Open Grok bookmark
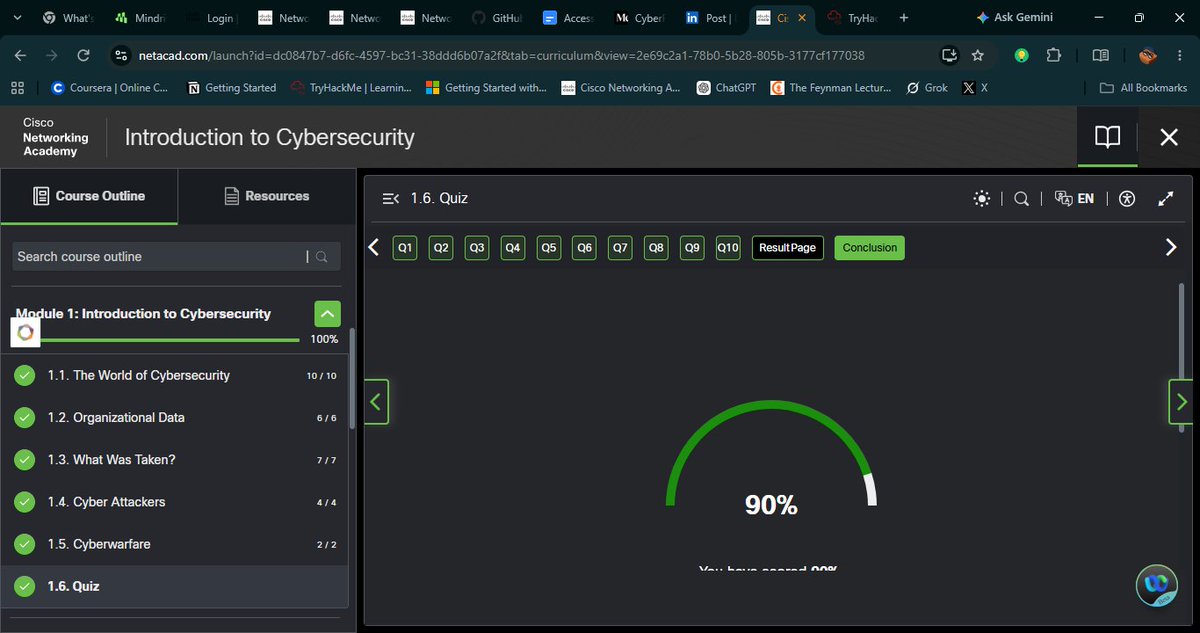 927,88
